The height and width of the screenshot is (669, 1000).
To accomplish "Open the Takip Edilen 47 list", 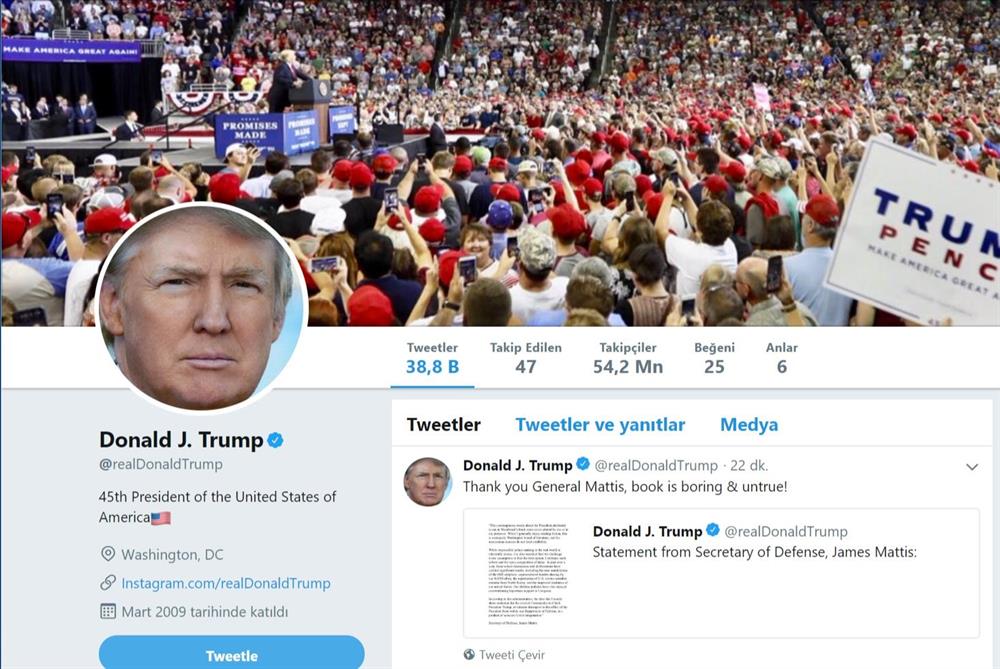I will coord(526,358).
